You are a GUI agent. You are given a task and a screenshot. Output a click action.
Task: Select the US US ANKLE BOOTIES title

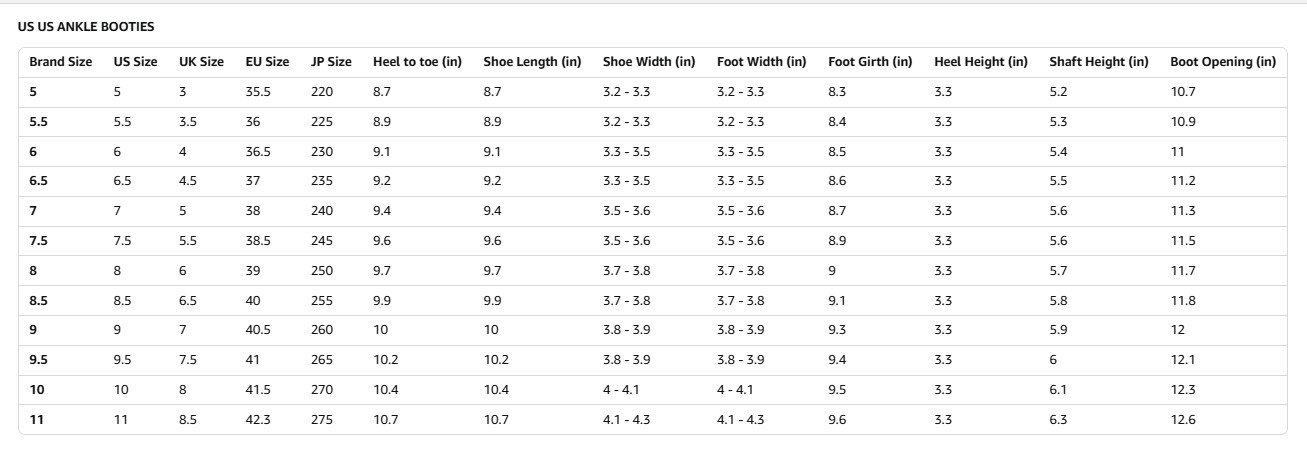click(x=86, y=27)
